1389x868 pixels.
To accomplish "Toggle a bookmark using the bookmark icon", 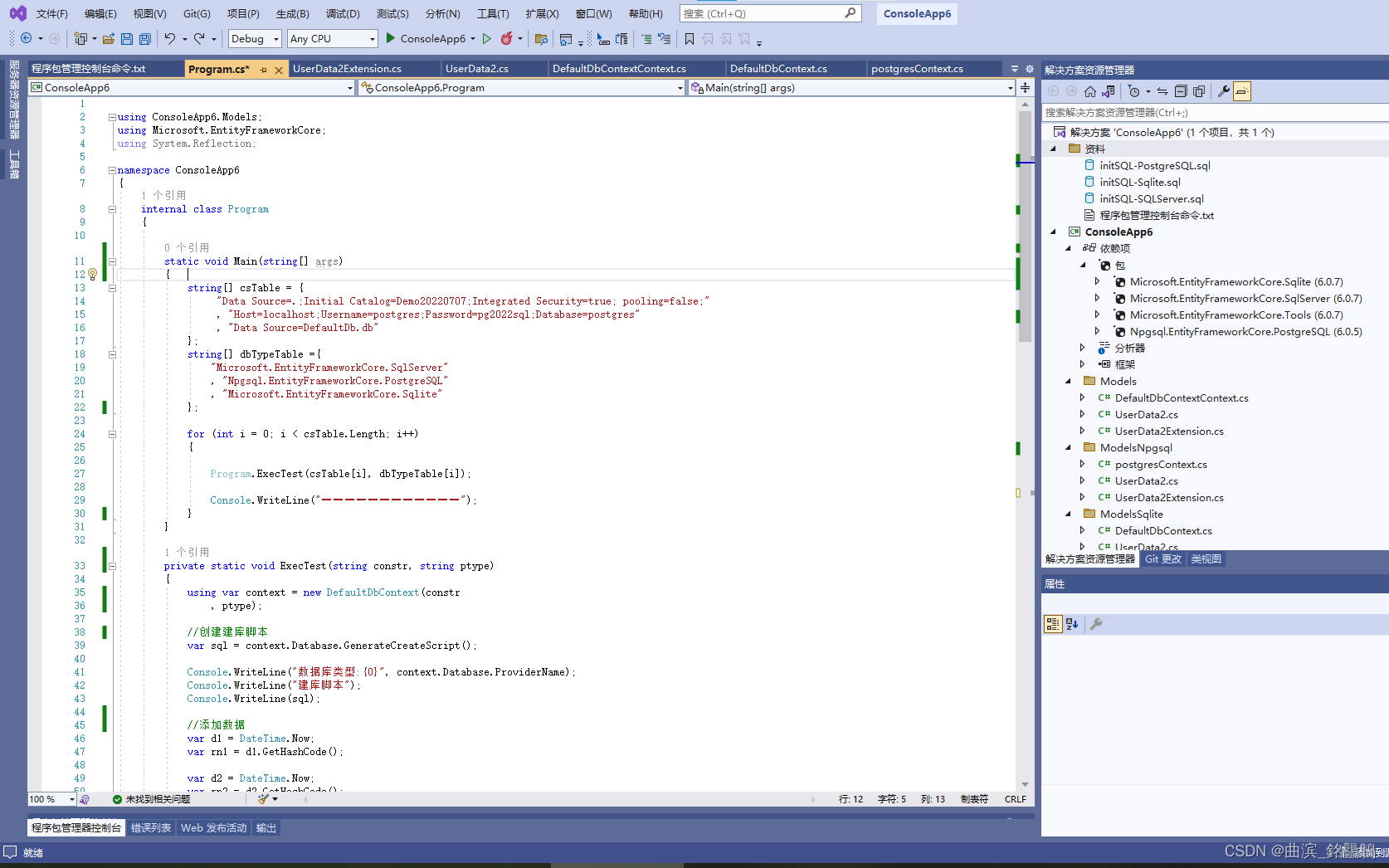I will click(689, 38).
